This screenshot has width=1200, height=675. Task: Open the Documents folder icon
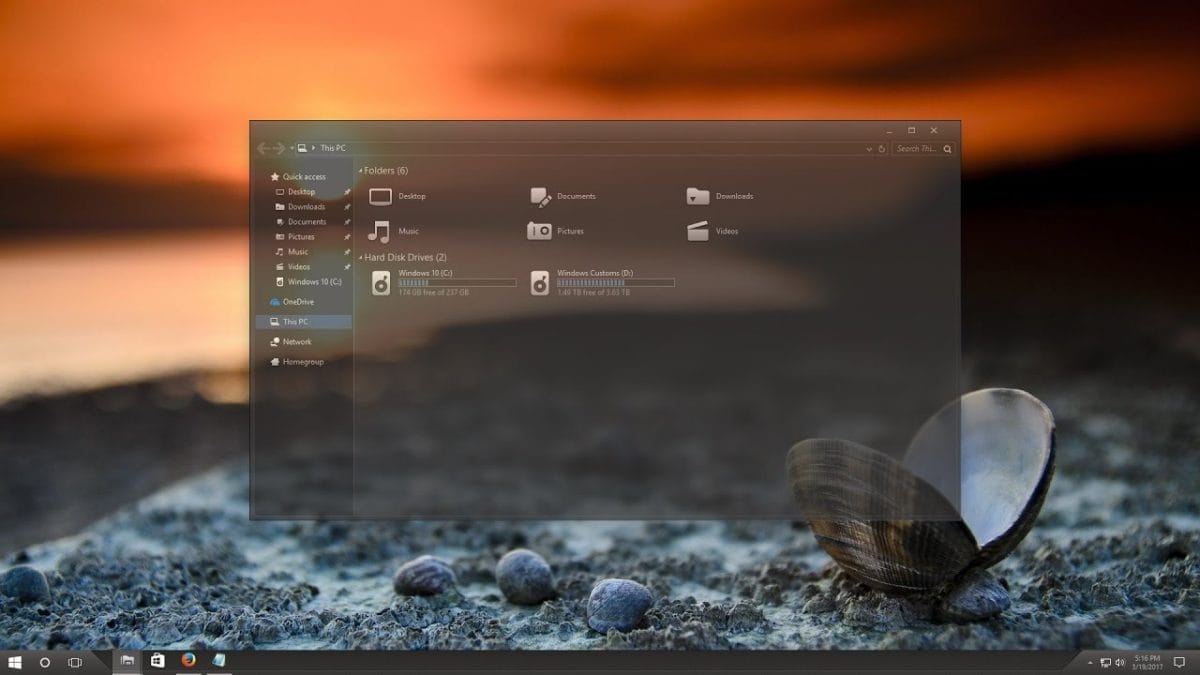[543, 196]
